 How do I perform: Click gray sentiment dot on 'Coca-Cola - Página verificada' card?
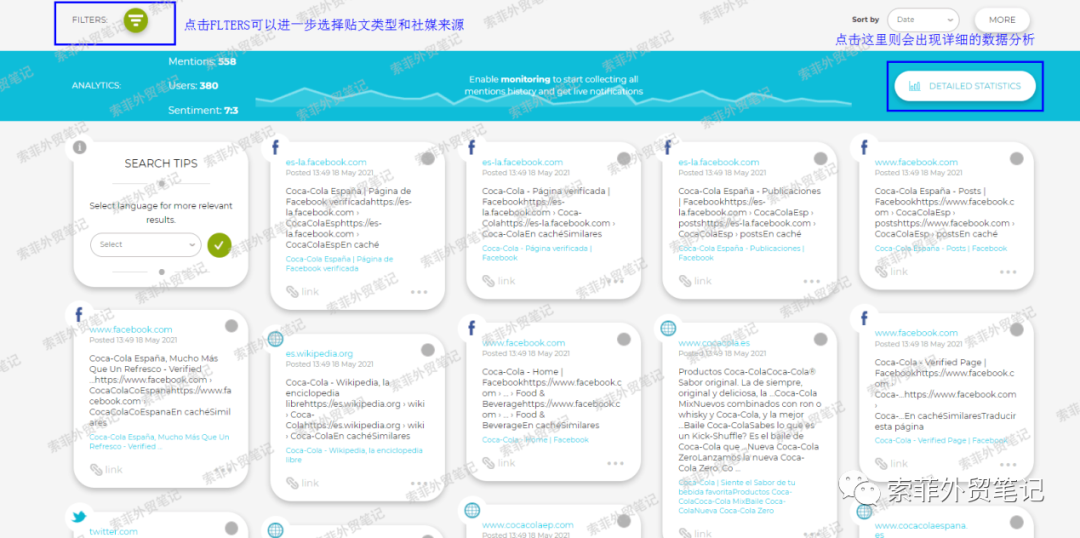[x=624, y=158]
